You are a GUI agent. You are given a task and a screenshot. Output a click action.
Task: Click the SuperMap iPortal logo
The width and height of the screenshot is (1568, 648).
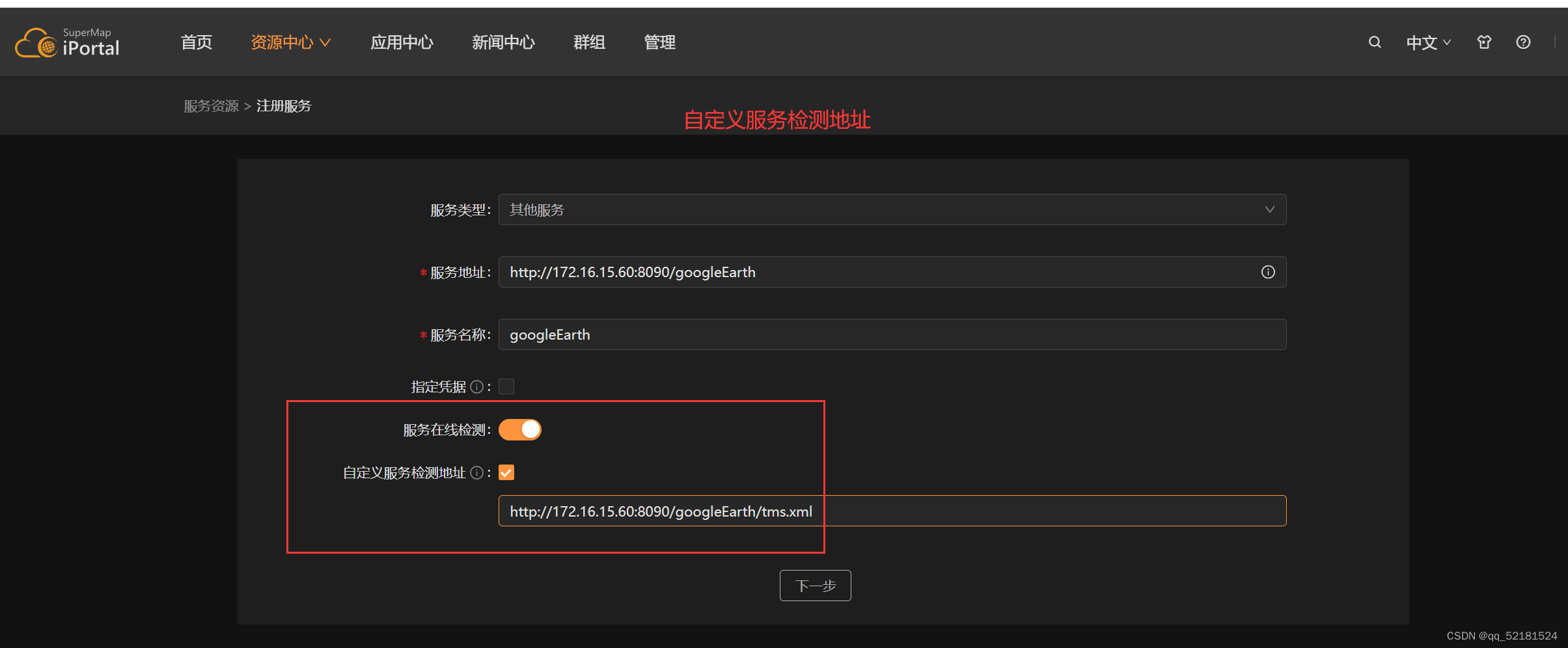[x=67, y=43]
